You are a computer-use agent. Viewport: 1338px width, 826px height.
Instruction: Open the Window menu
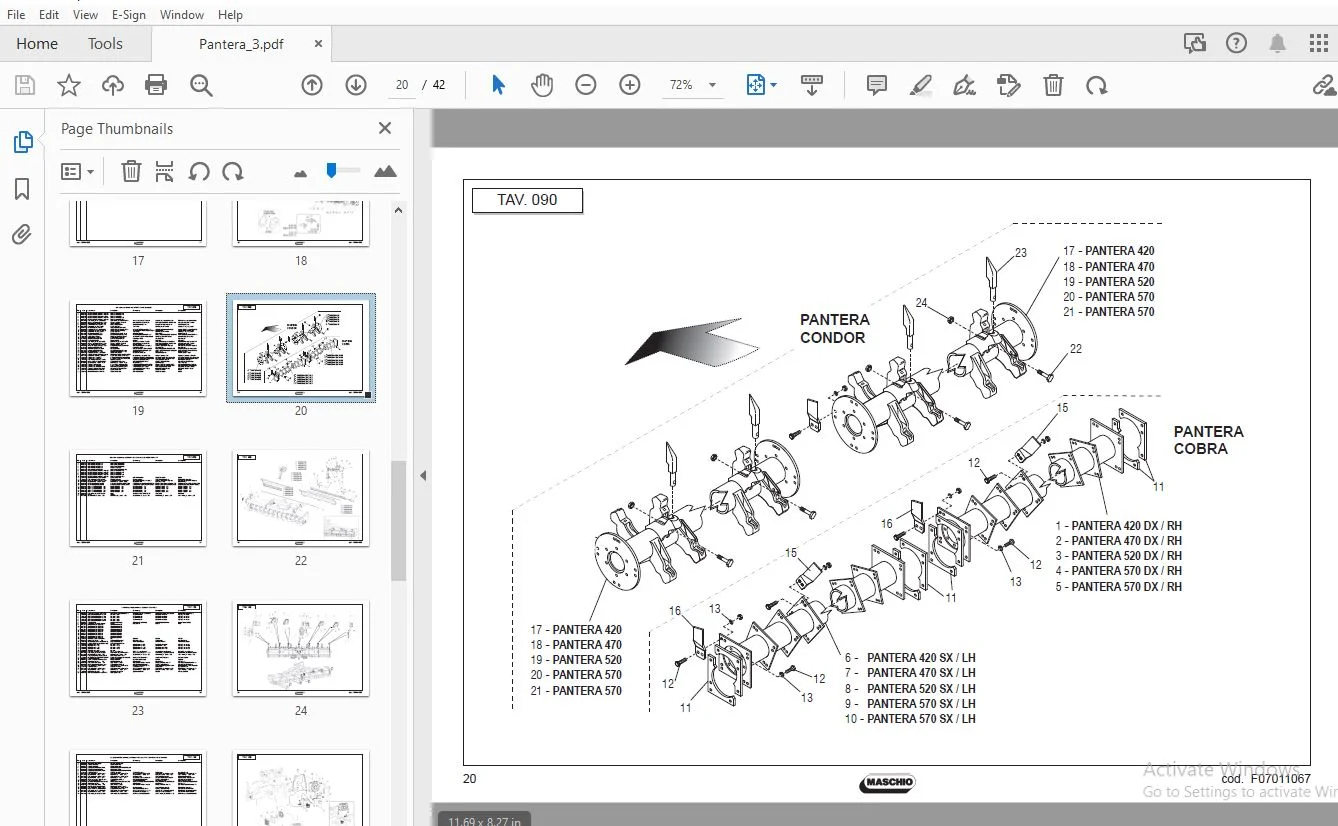[182, 15]
